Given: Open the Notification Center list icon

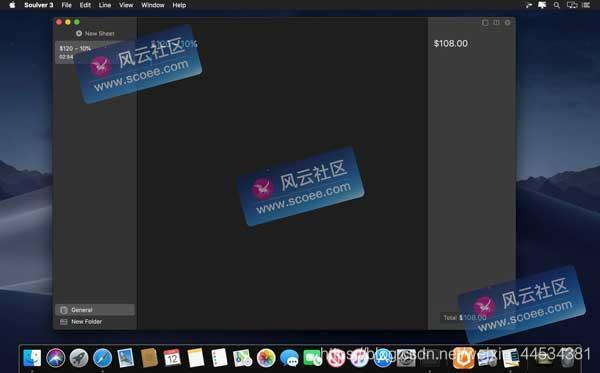Looking at the screenshot, I should [586, 5].
